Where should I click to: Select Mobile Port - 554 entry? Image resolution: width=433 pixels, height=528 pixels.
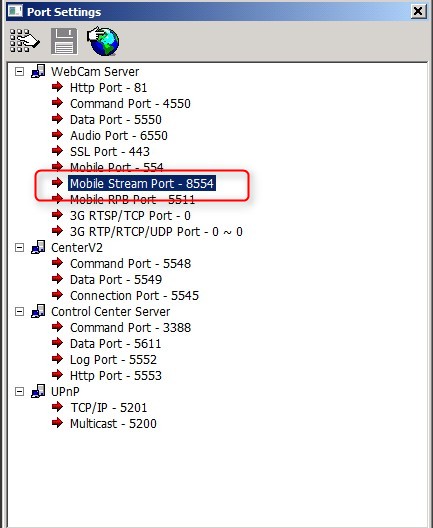[117, 167]
